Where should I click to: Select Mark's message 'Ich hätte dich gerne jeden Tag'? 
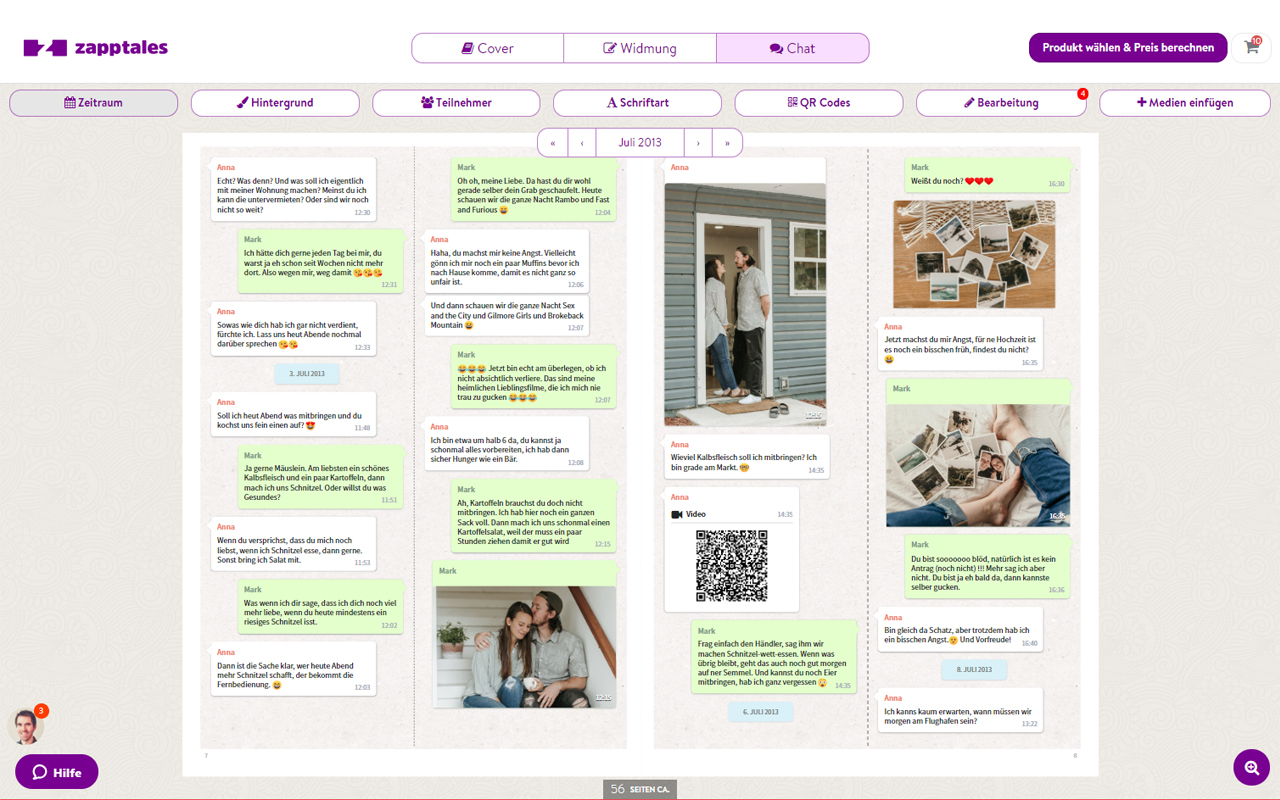click(321, 261)
